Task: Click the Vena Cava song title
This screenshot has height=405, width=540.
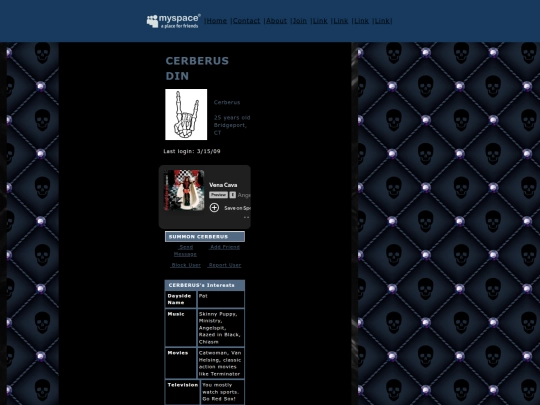Action: (x=223, y=185)
